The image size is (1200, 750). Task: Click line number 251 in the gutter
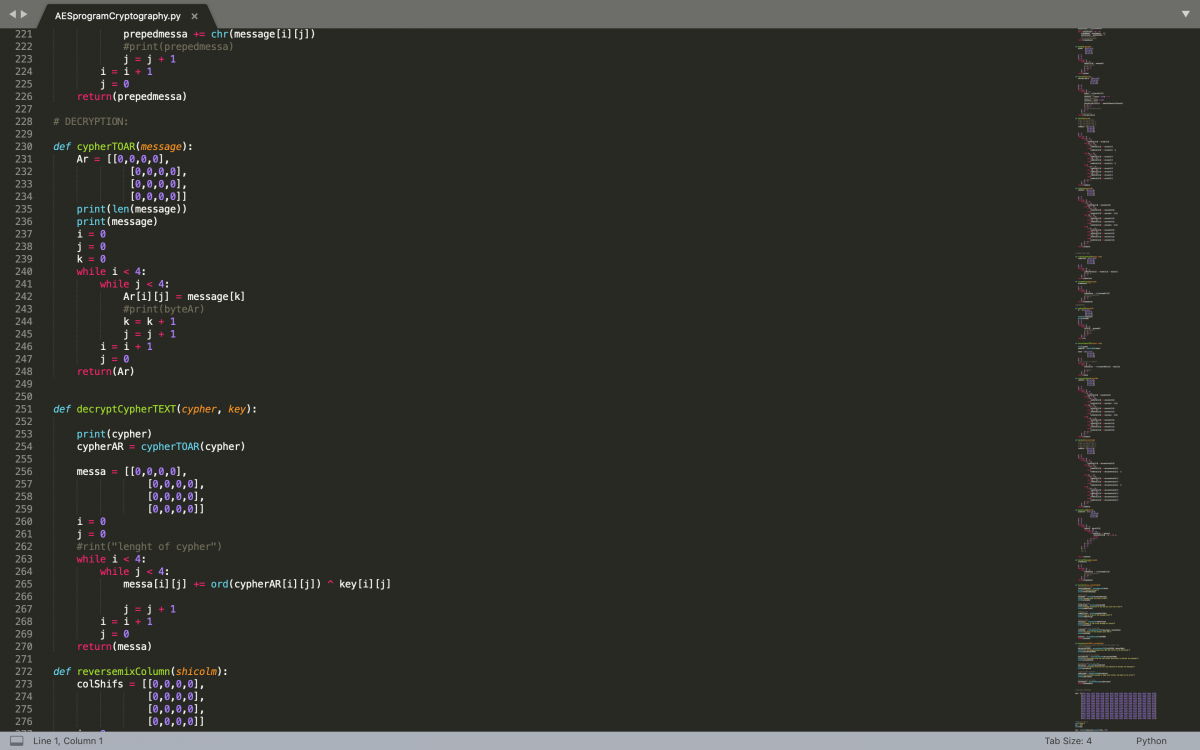23,409
